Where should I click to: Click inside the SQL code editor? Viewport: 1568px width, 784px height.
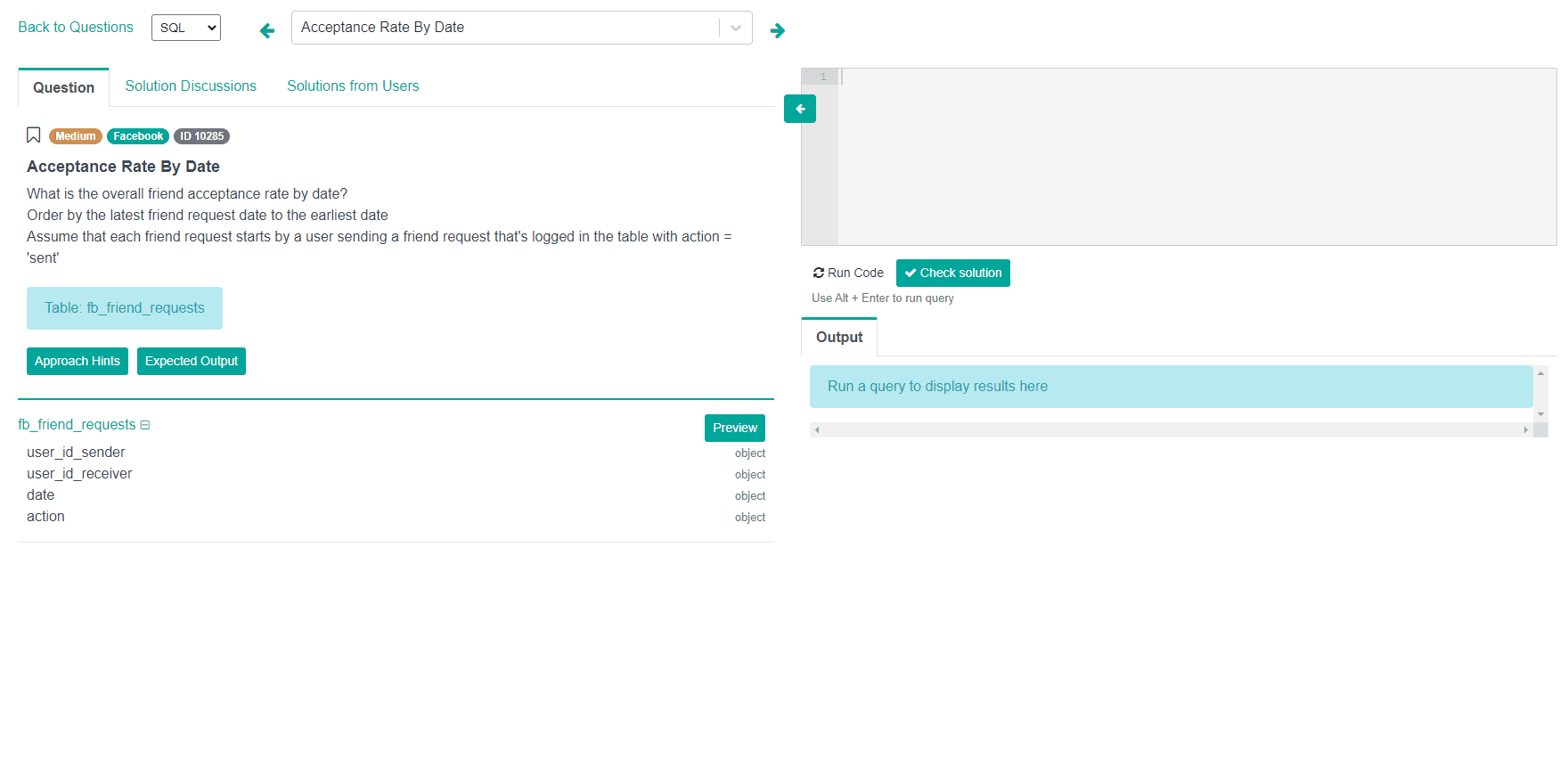tap(1196, 157)
